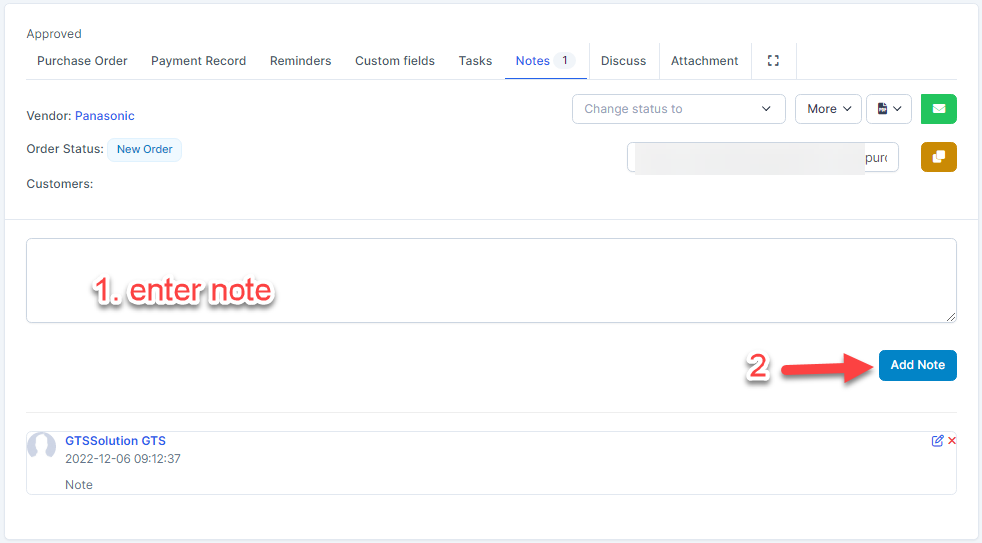Click the GTSSolution user avatar

pyautogui.click(x=42, y=447)
